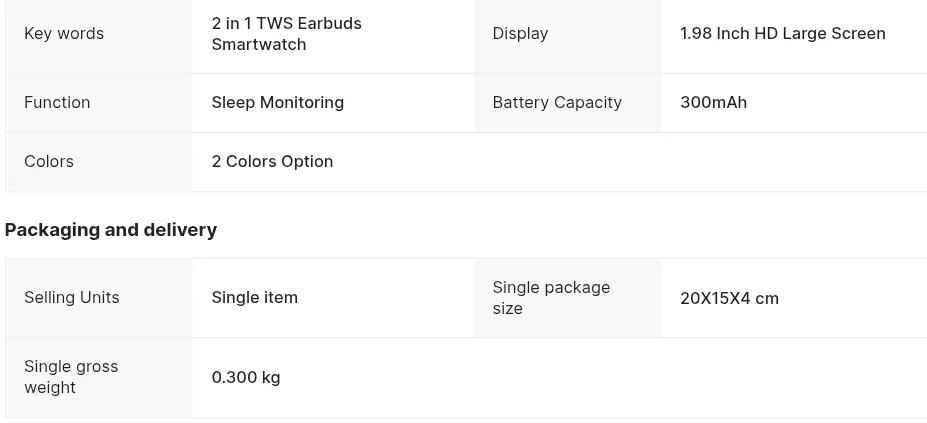The width and height of the screenshot is (927, 423).
Task: Select the '300mAh' battery value
Action: point(713,102)
